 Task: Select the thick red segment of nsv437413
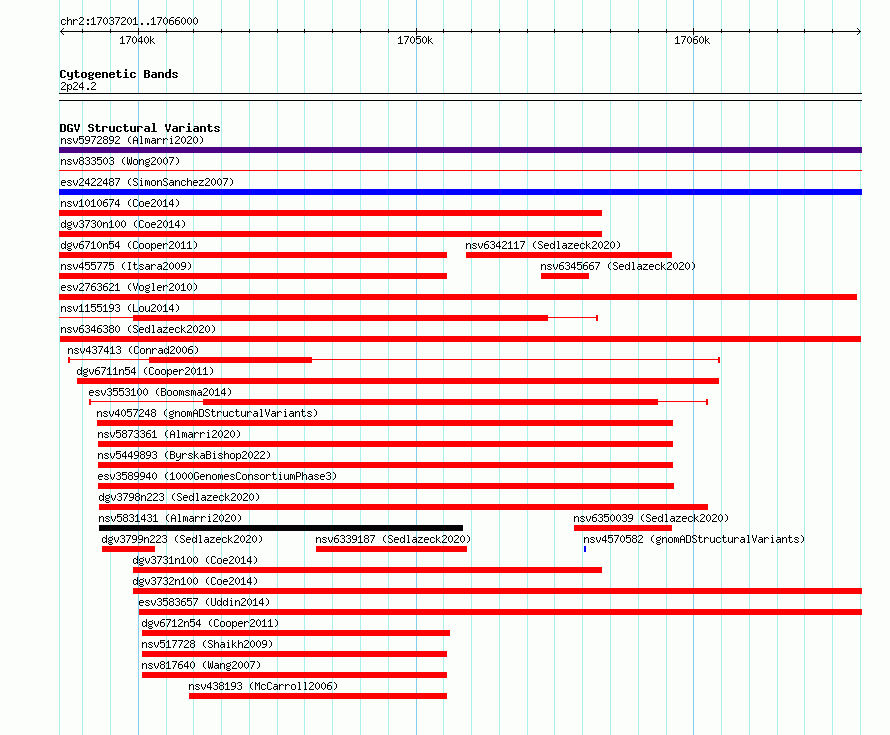(230, 360)
